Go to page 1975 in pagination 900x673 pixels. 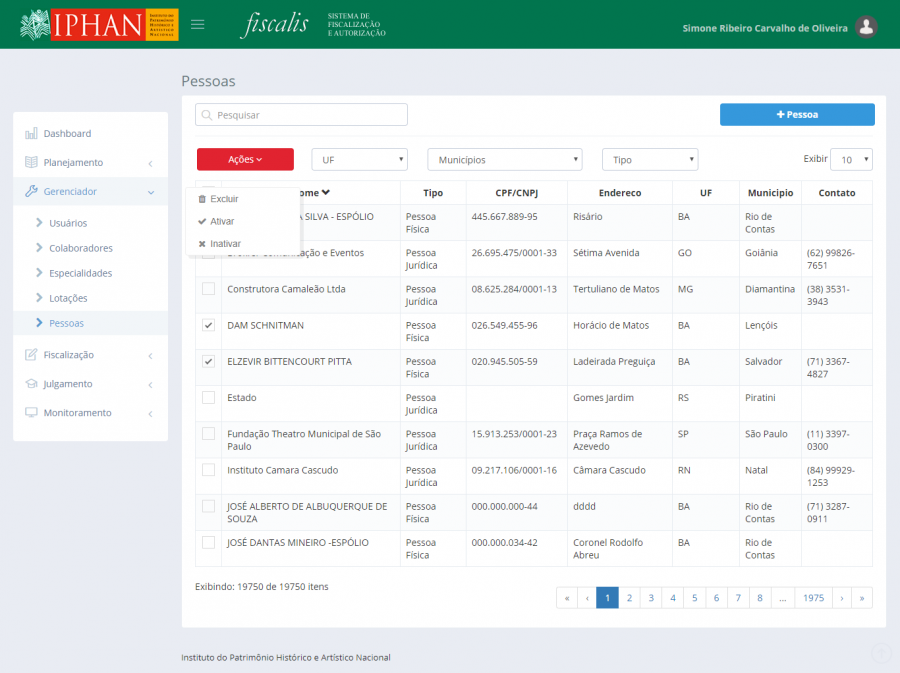pyautogui.click(x=813, y=598)
